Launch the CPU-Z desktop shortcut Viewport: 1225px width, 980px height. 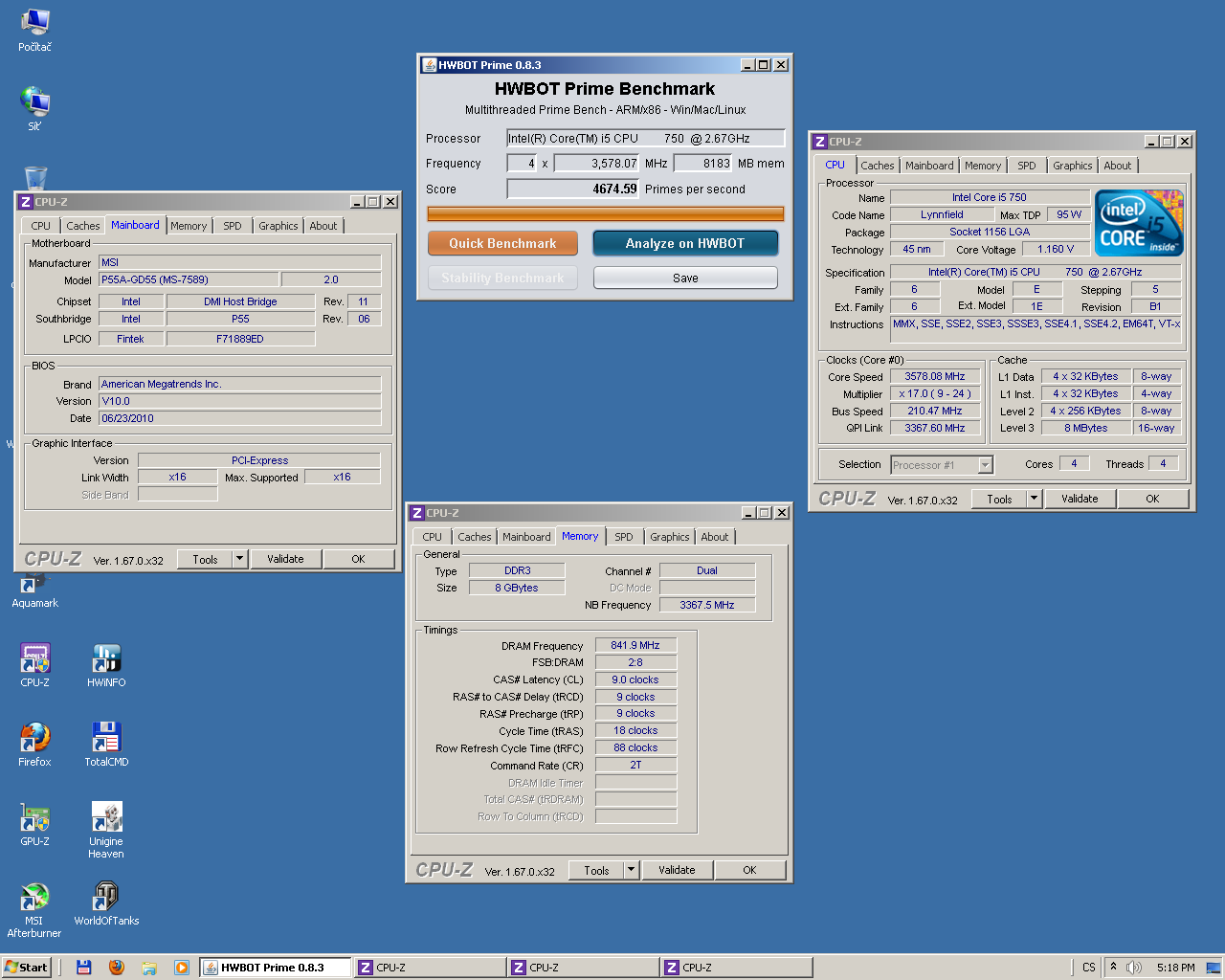pyautogui.click(x=34, y=666)
